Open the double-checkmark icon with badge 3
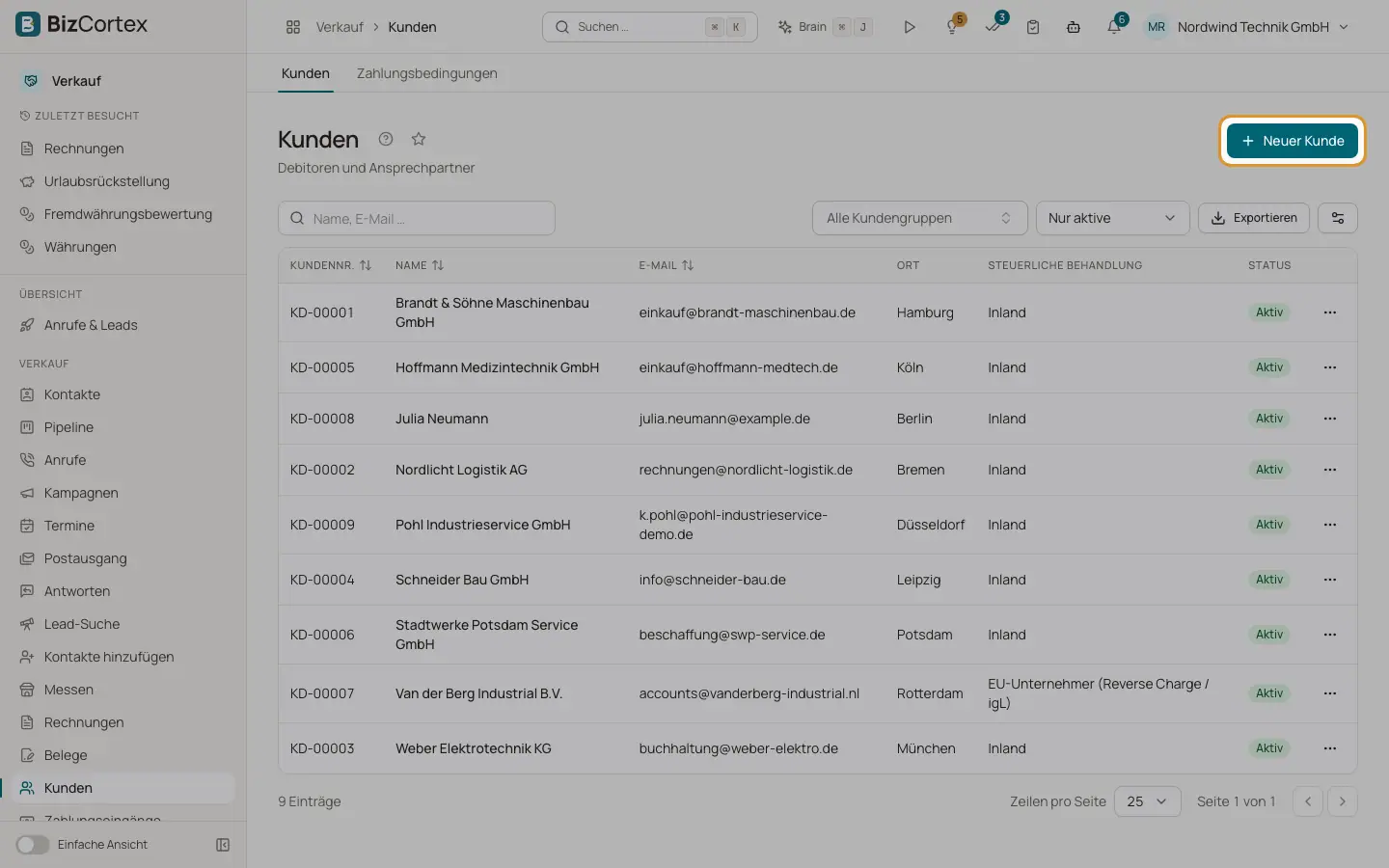The image size is (1389, 868). pyautogui.click(x=994, y=27)
